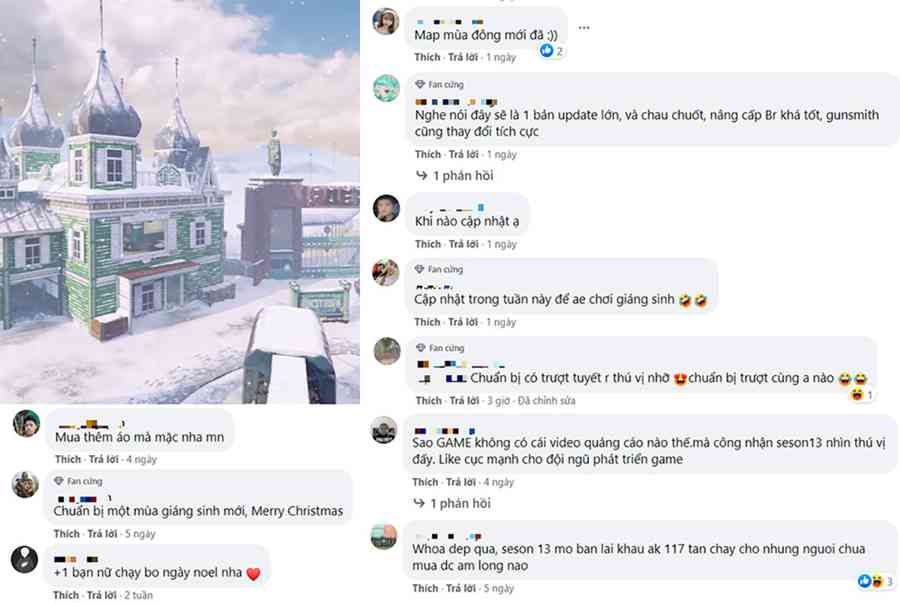
Task: Click reaction icons on 'Whoa dep qua' comment
Action: [875, 581]
